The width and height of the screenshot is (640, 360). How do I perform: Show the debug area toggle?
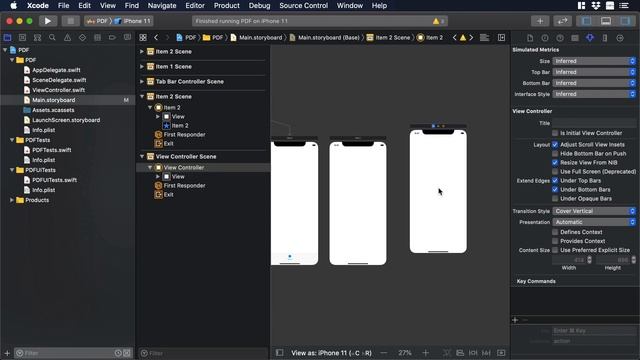point(606,21)
